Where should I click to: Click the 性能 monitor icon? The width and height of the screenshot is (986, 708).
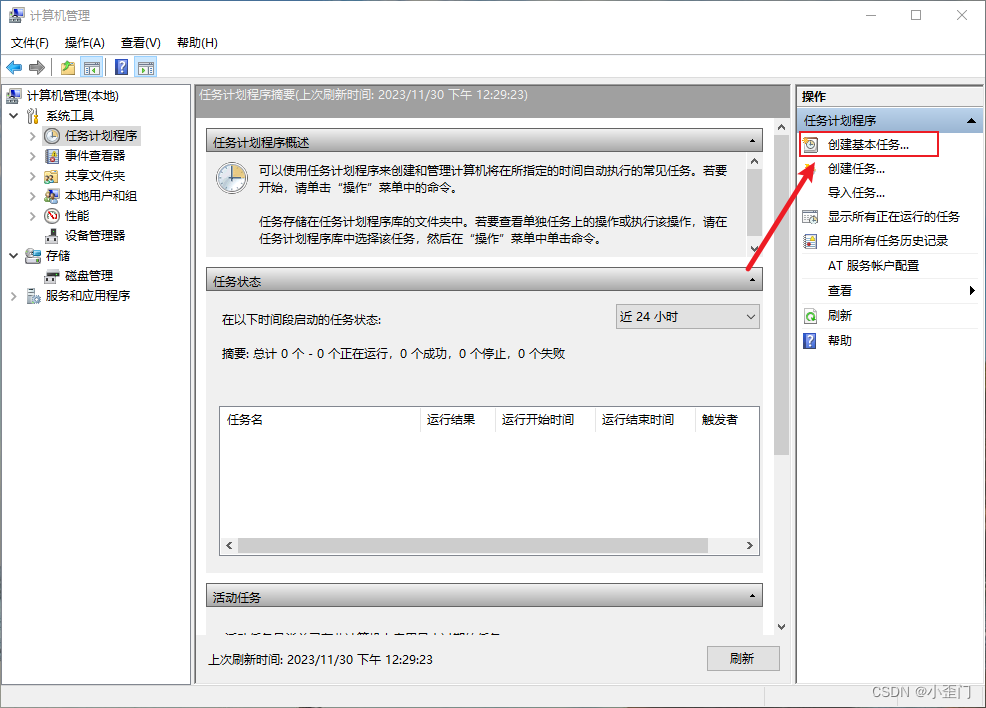(52, 216)
